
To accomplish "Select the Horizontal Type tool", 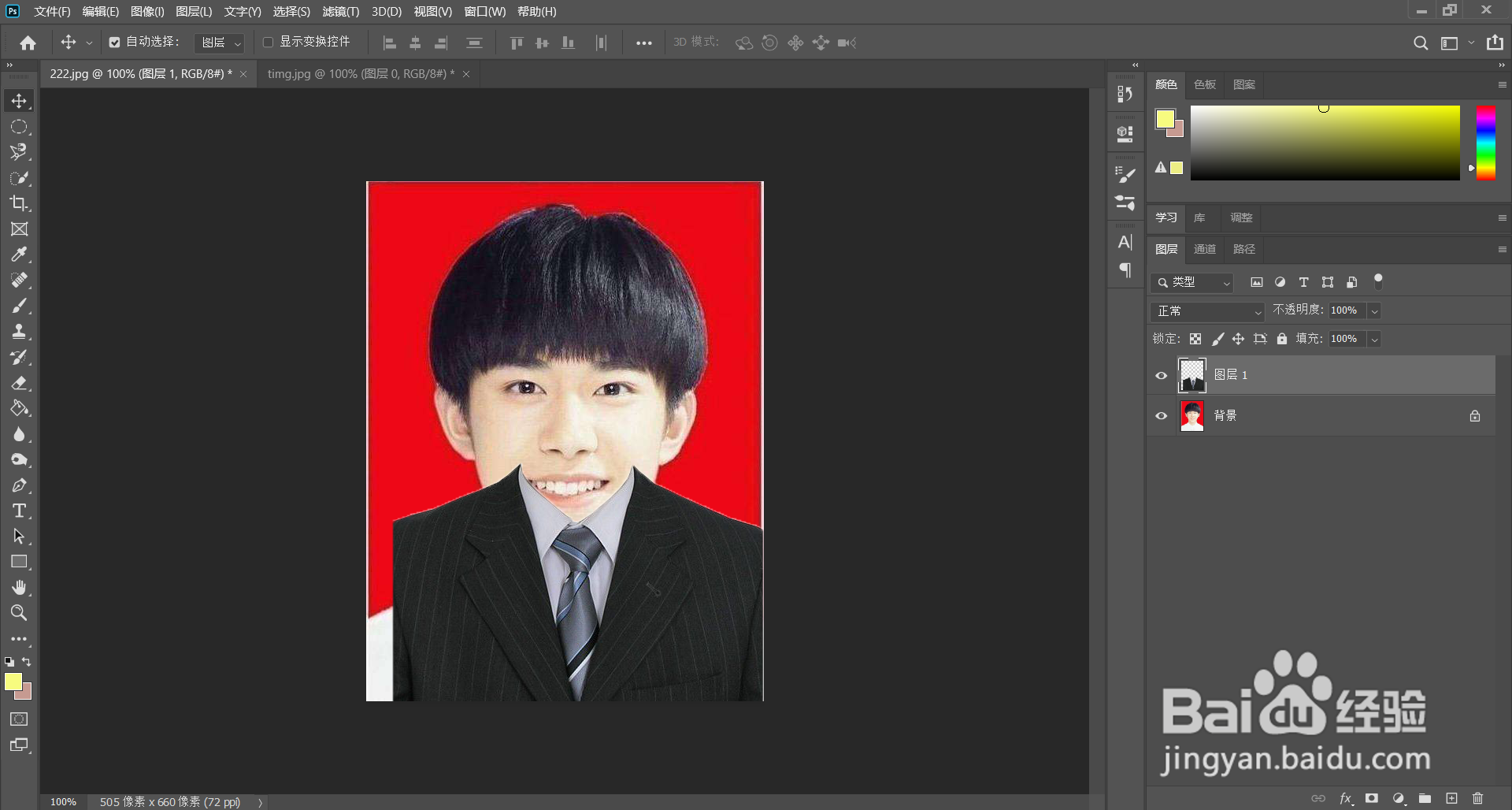I will [x=19, y=511].
